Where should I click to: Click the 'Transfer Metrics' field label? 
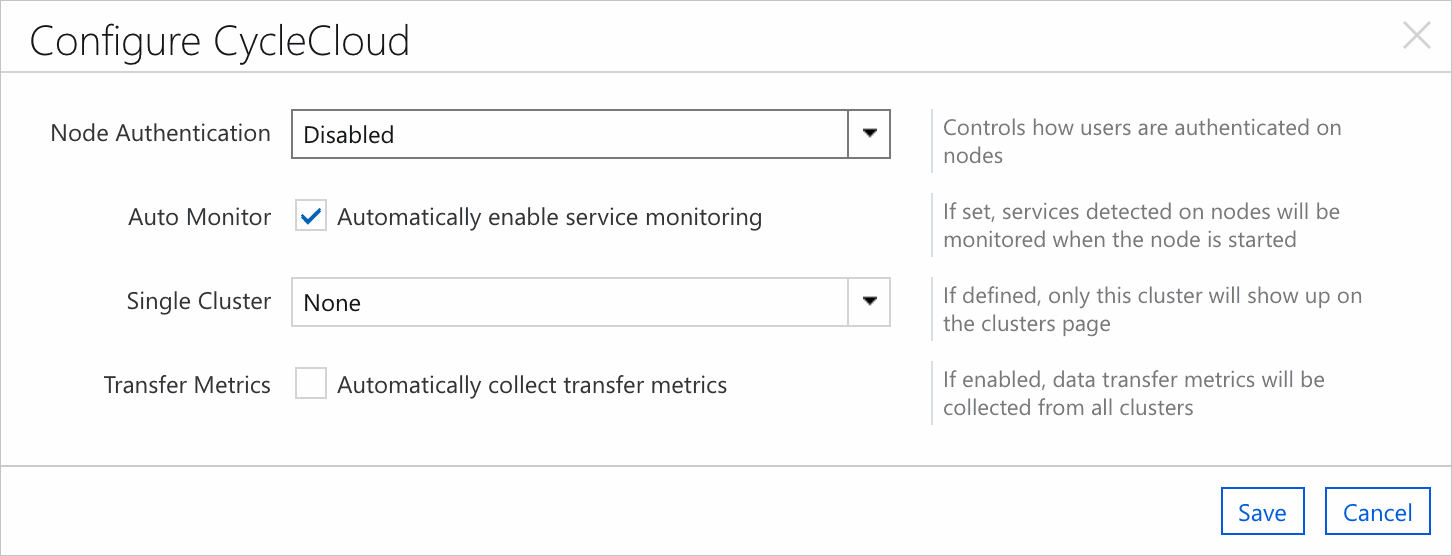pos(187,385)
